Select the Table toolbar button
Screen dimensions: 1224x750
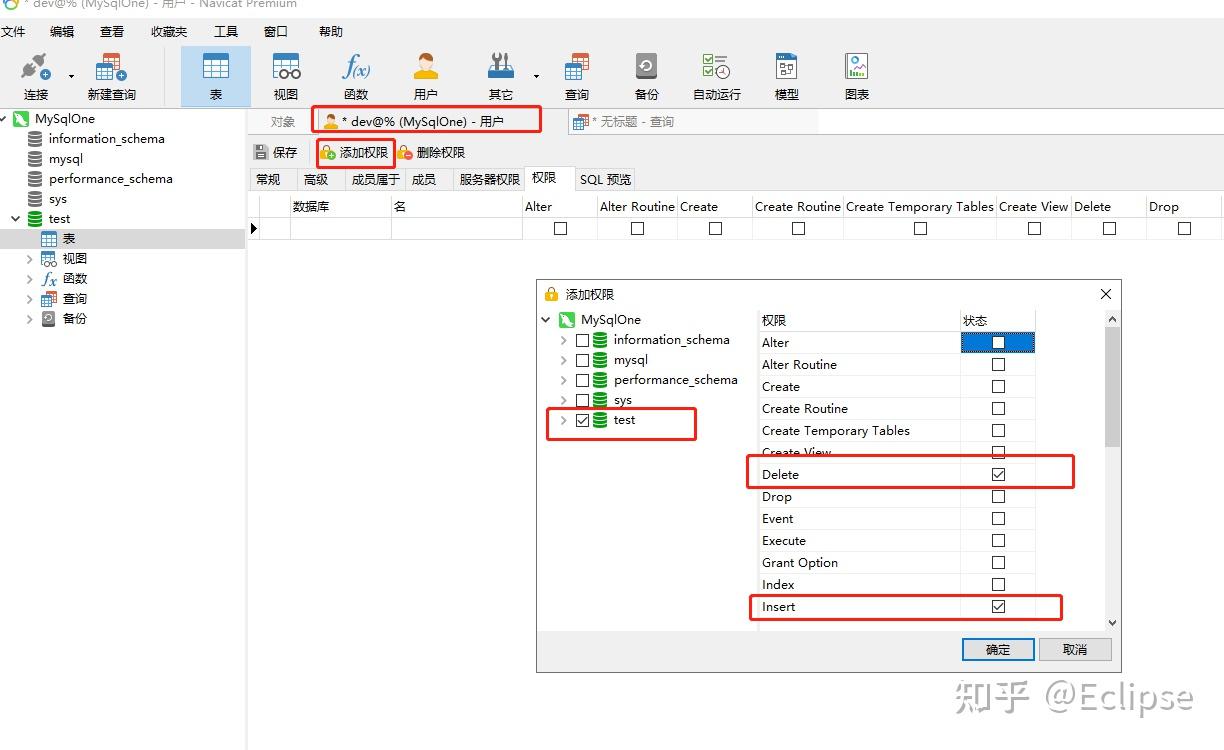pyautogui.click(x=216, y=77)
